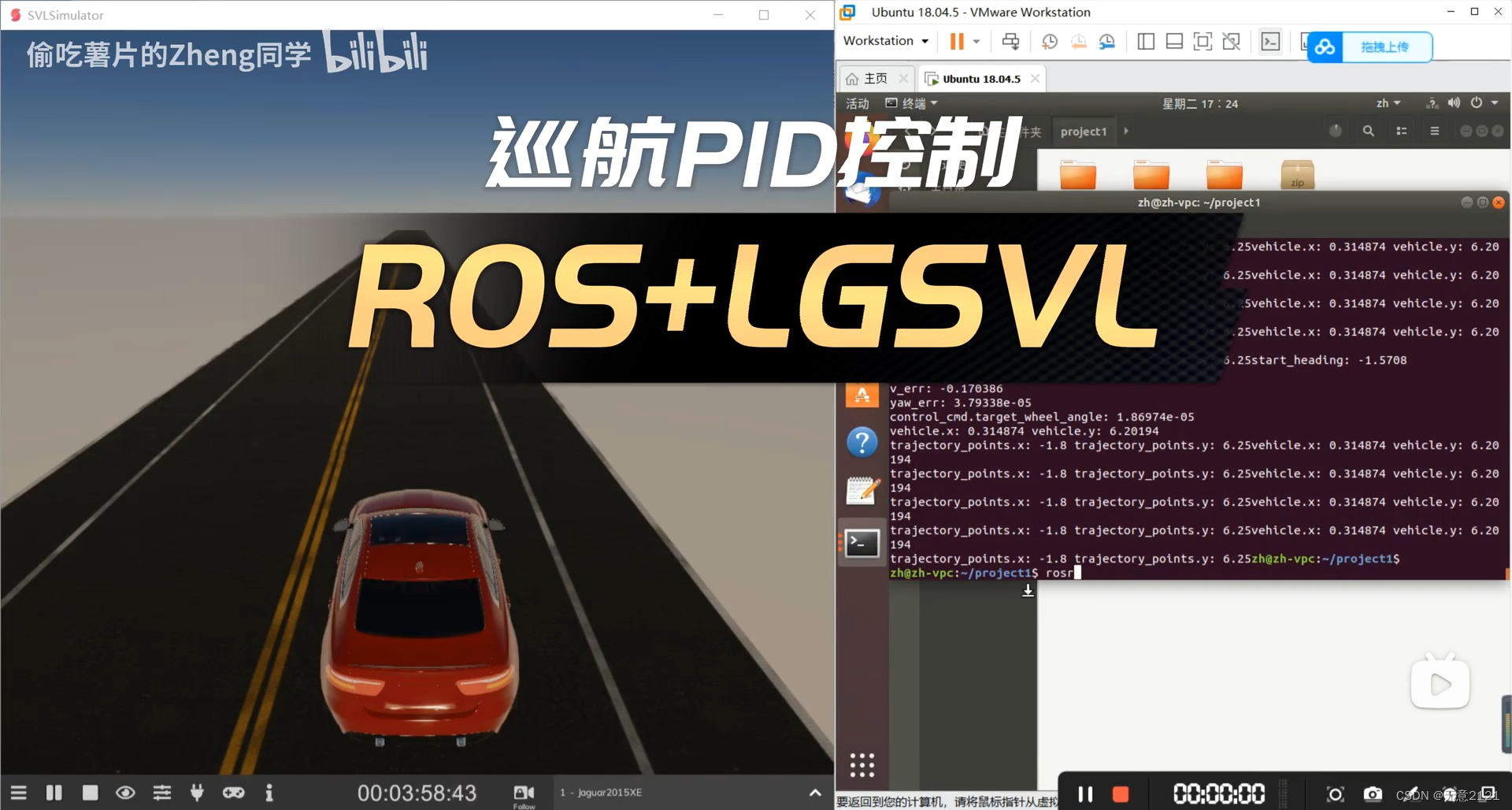Screen dimensions: 1512x810
Task: Click the bilibili play overlay button
Action: click(x=1440, y=682)
